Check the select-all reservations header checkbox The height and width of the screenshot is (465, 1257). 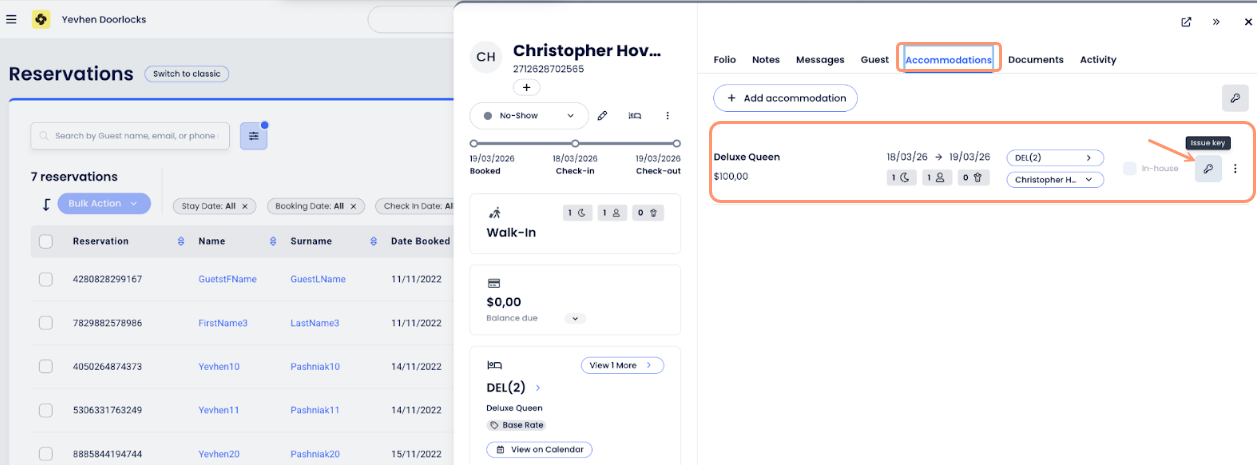tap(46, 241)
